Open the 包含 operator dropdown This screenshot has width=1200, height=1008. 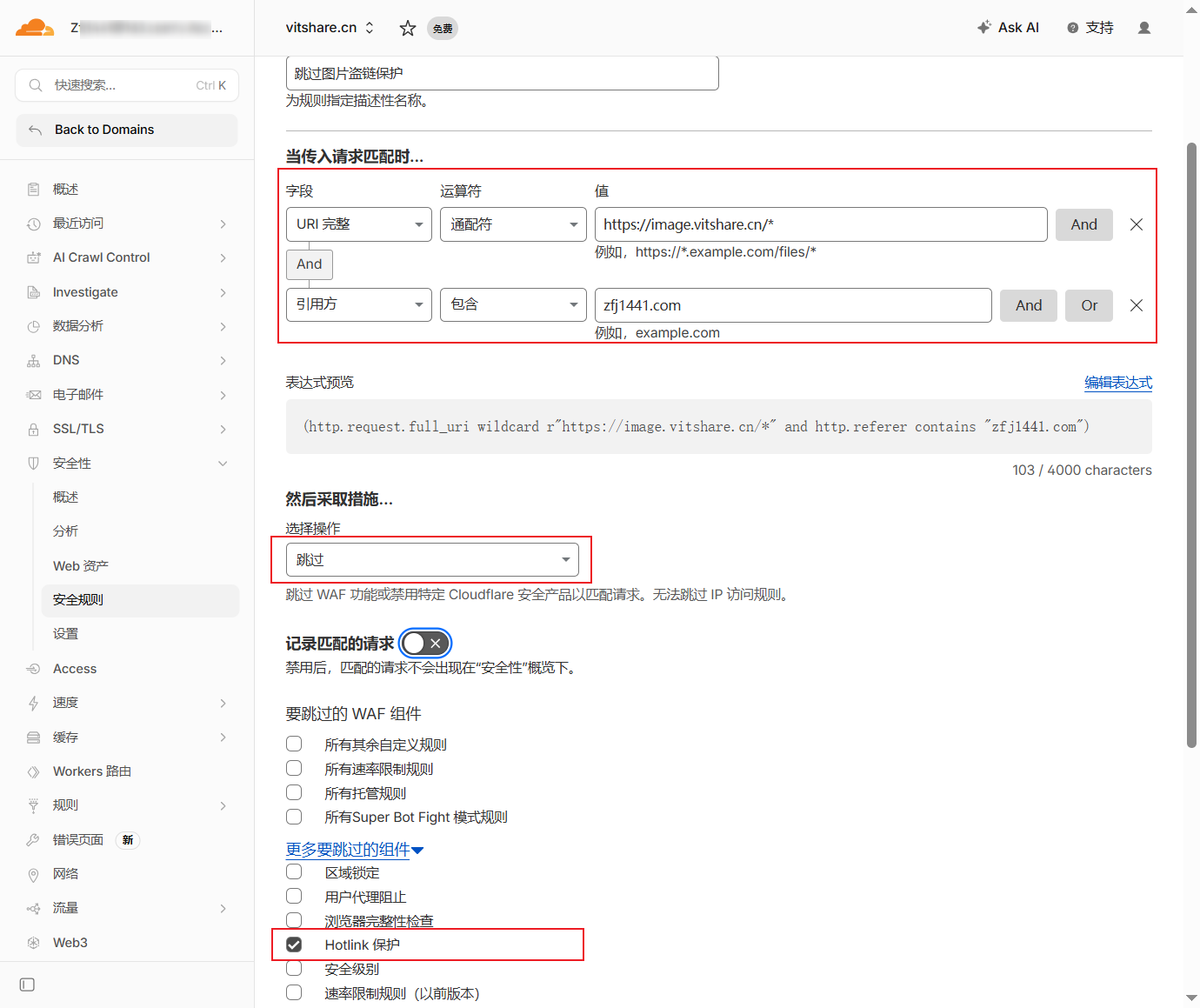513,304
